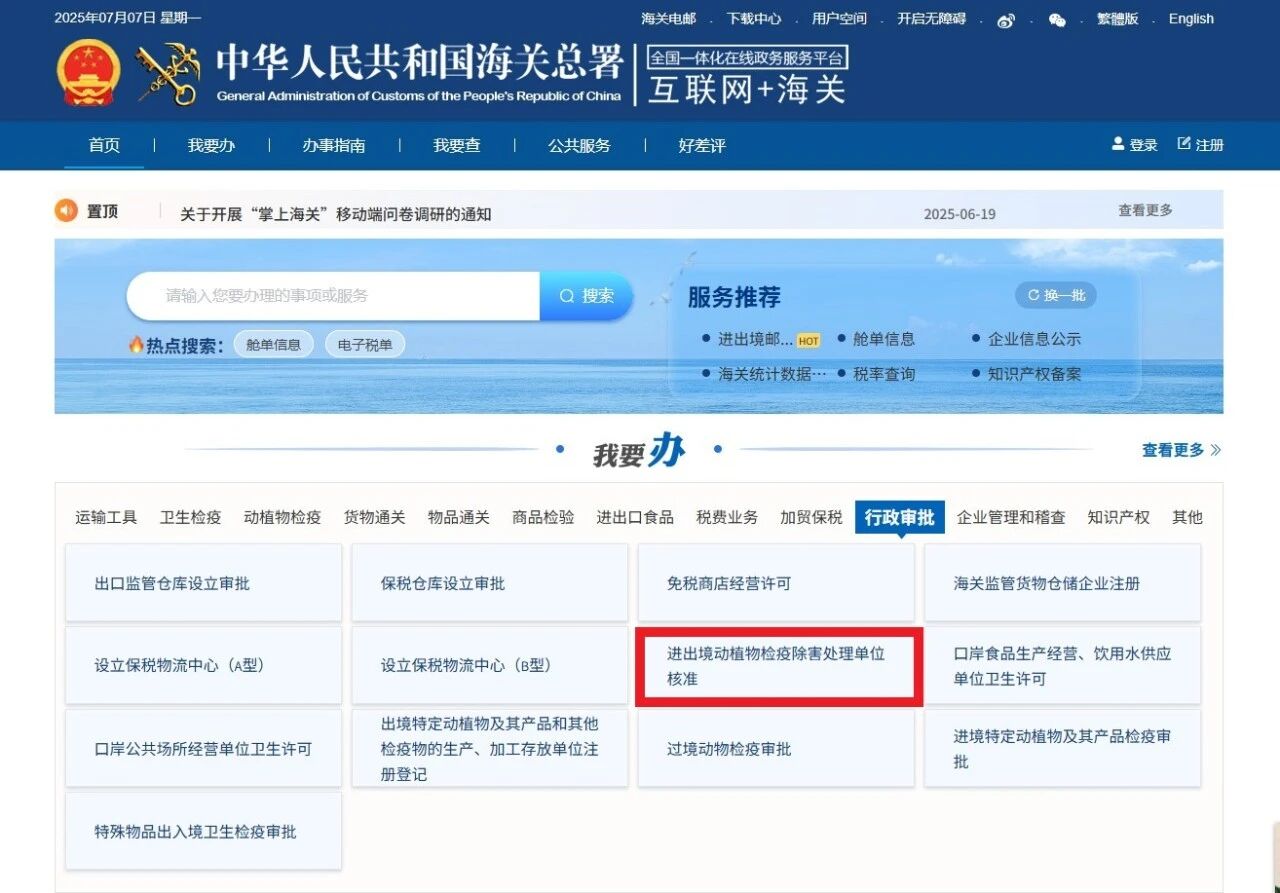The height and width of the screenshot is (893, 1280).
Task: Switch to 加贸保税 tab
Action: tap(811, 517)
